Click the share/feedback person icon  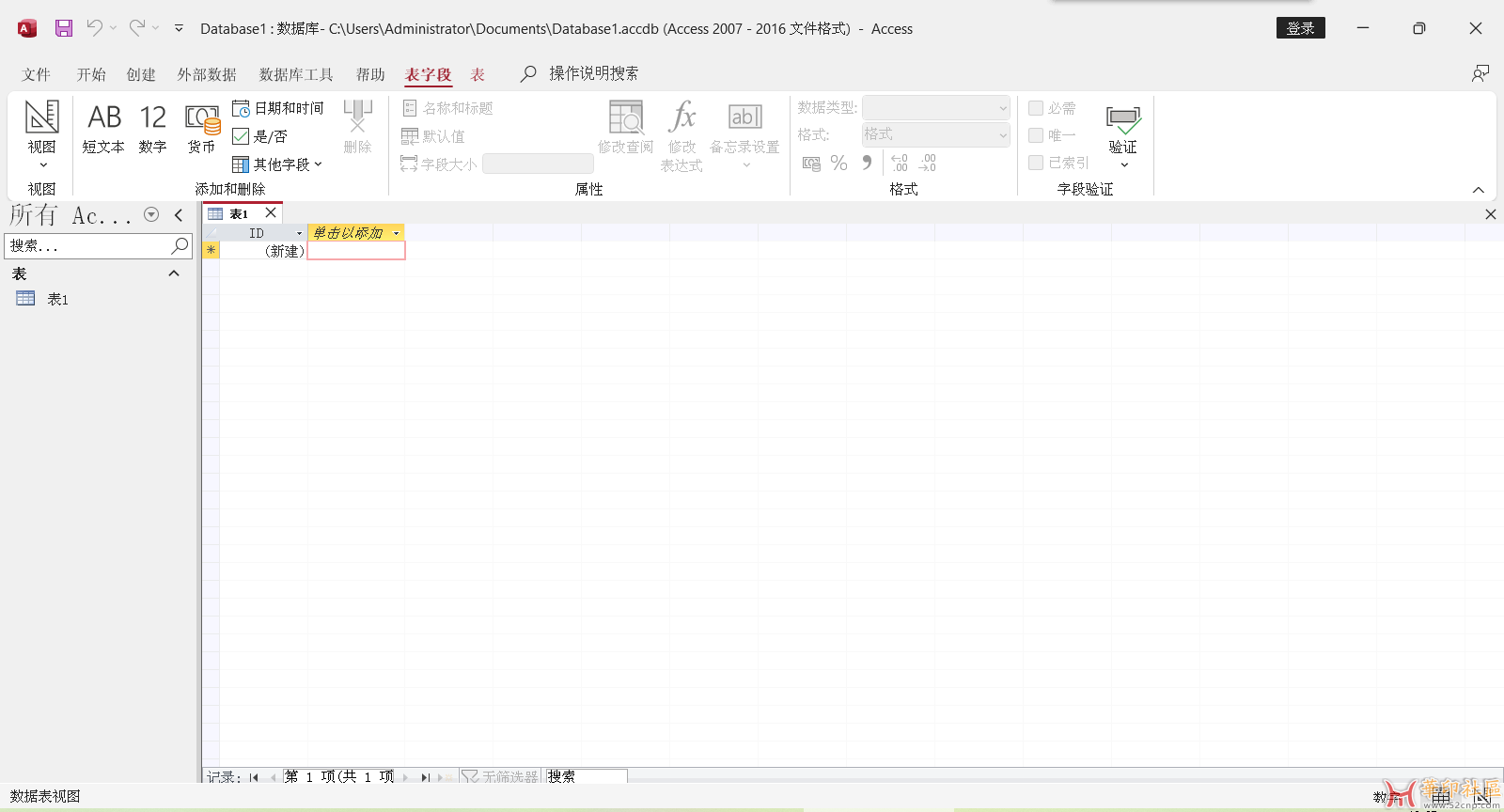pos(1480,73)
